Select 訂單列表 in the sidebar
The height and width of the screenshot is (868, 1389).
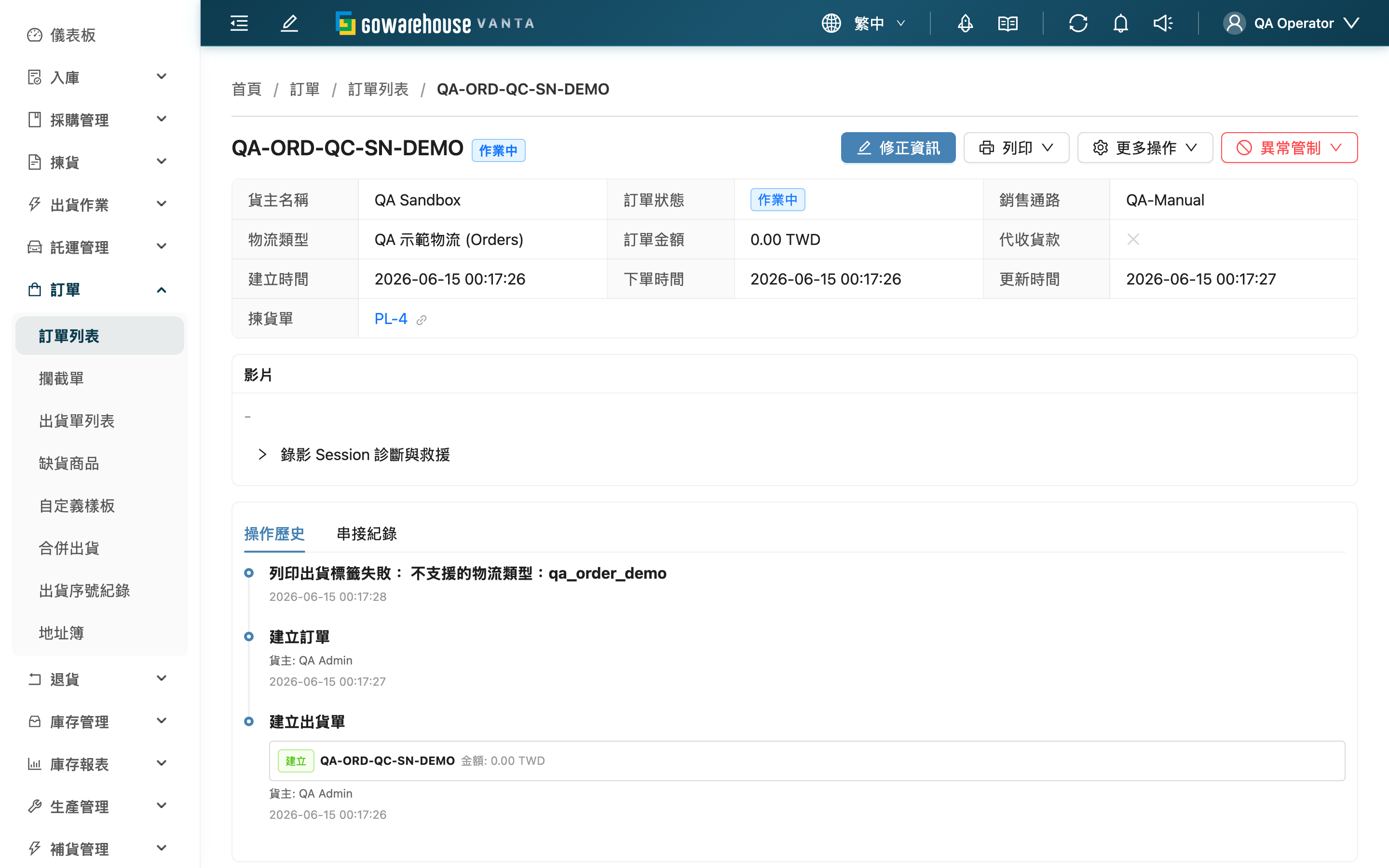pos(100,336)
